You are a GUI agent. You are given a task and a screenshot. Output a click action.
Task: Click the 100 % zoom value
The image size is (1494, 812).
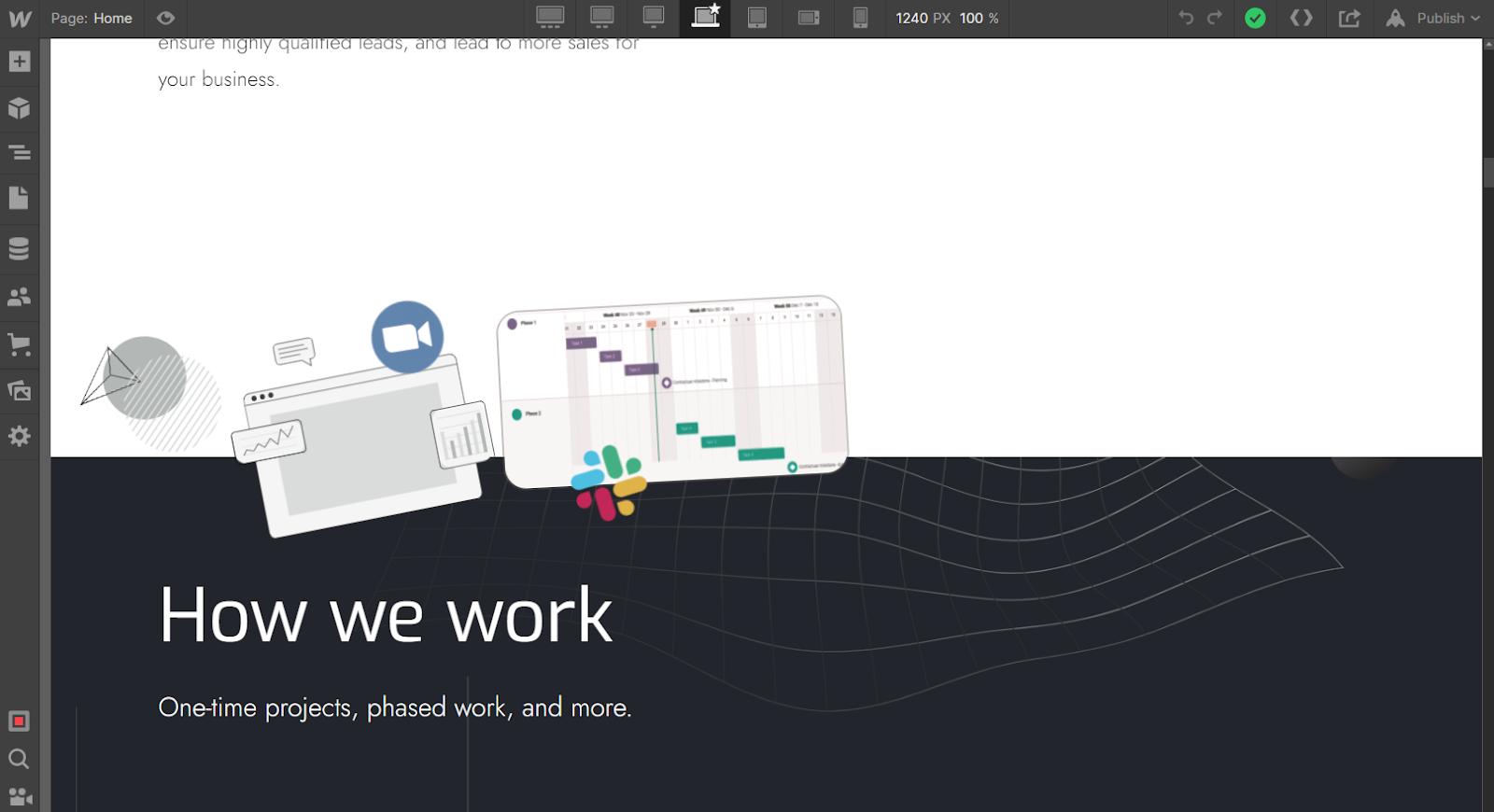point(979,18)
